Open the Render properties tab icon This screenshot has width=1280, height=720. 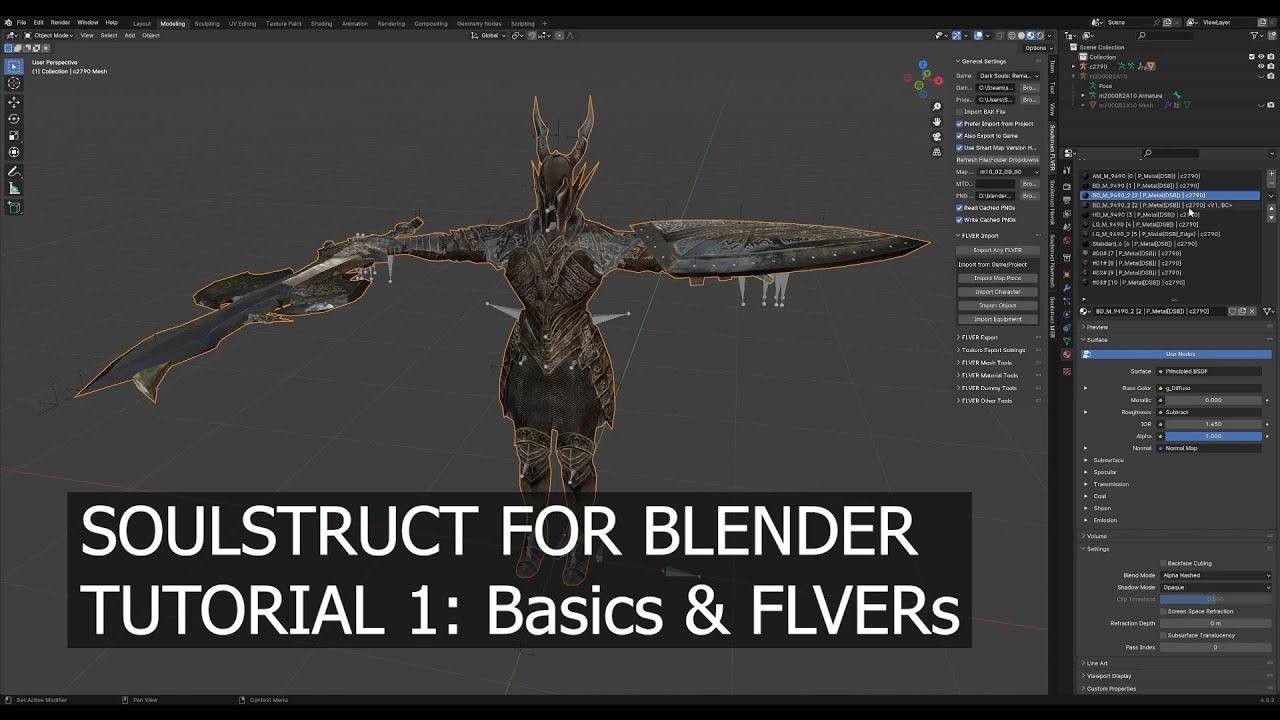pyautogui.click(x=1067, y=187)
